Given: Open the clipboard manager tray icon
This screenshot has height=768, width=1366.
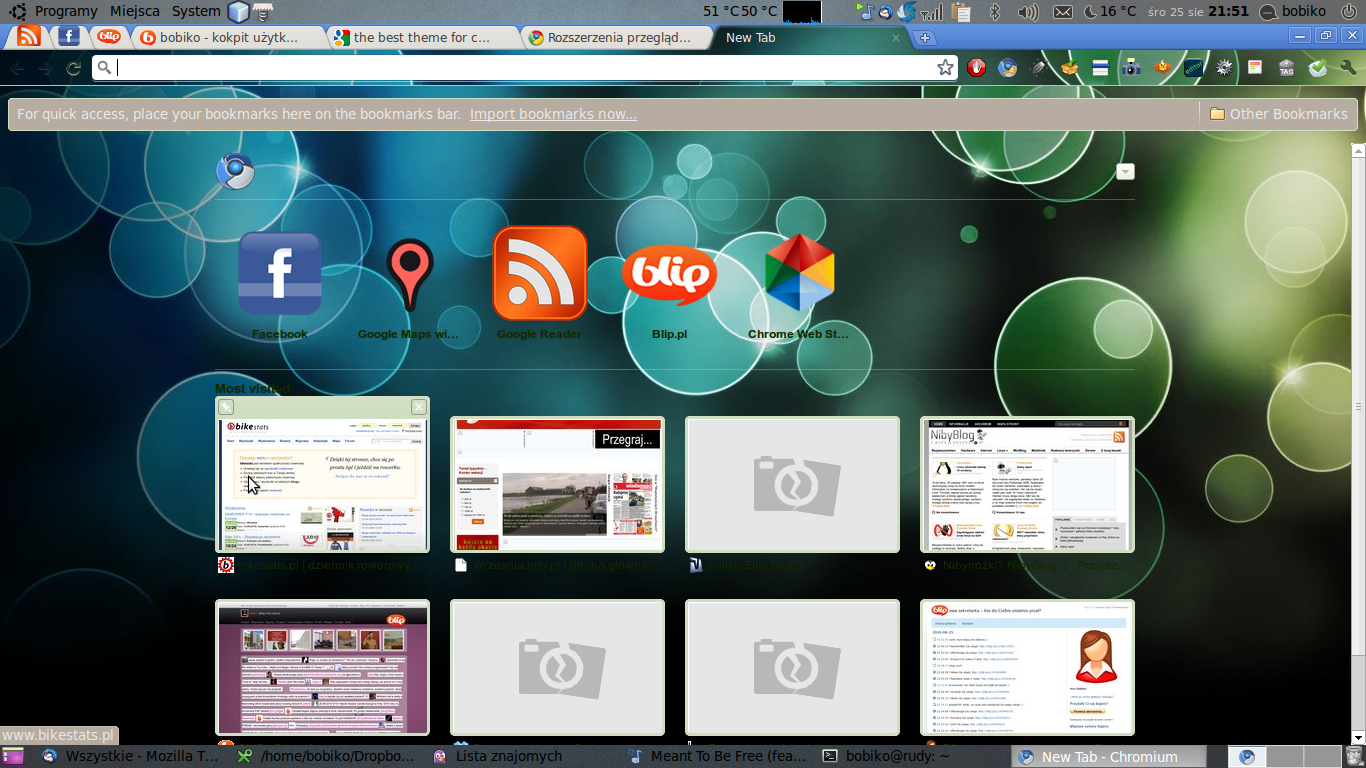Looking at the screenshot, I should coord(961,12).
